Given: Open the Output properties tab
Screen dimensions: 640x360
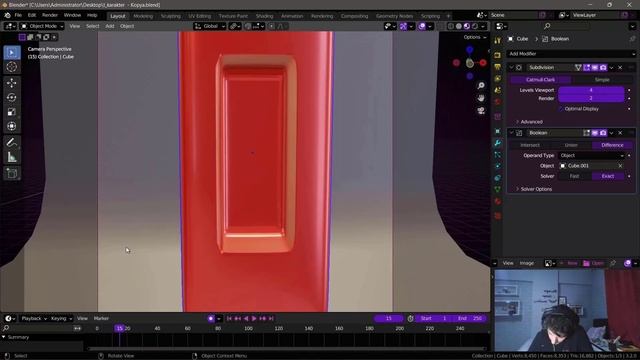Looking at the screenshot, I should (498, 67).
